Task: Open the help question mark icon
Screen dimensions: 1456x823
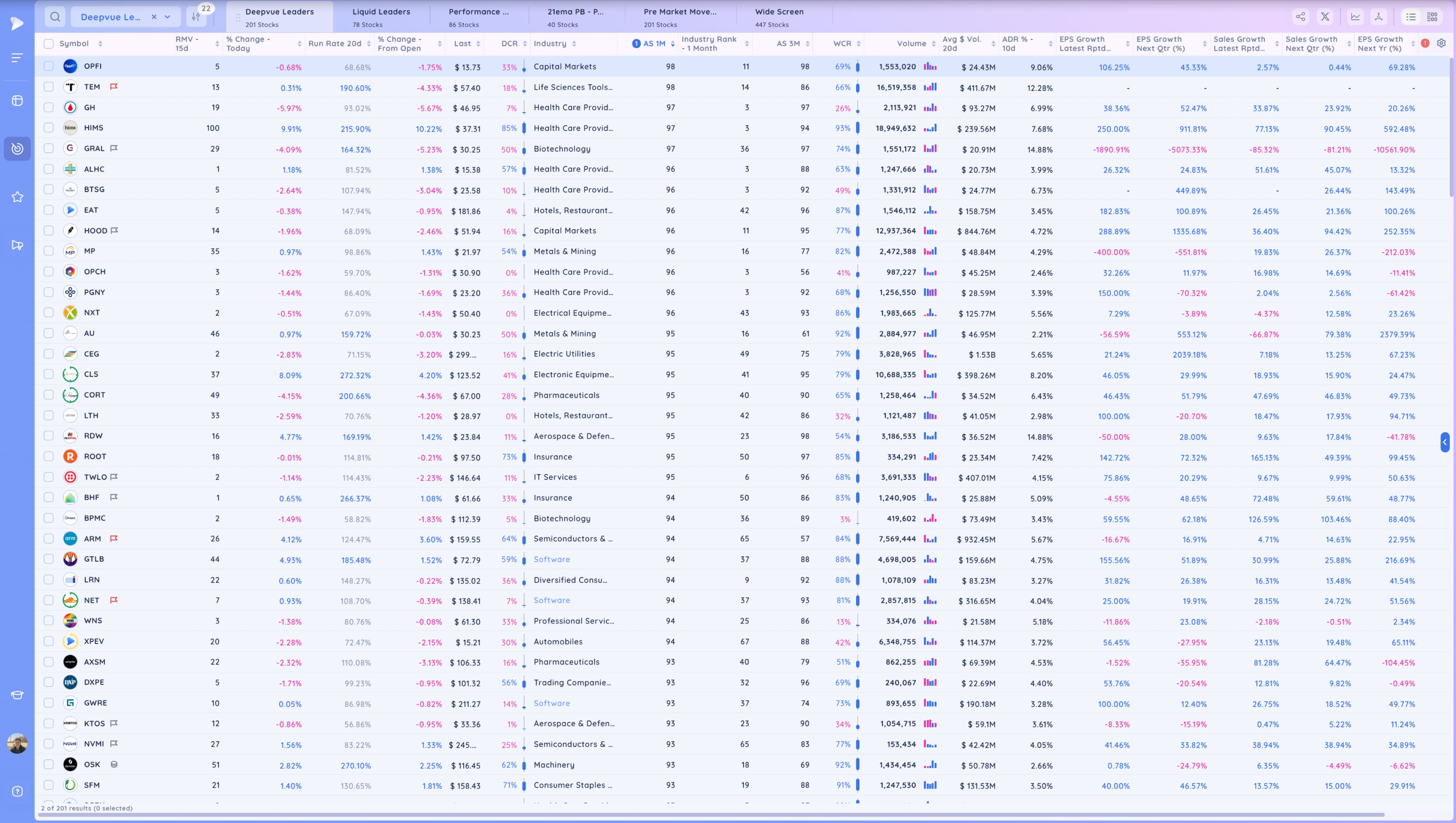Action: [17, 791]
